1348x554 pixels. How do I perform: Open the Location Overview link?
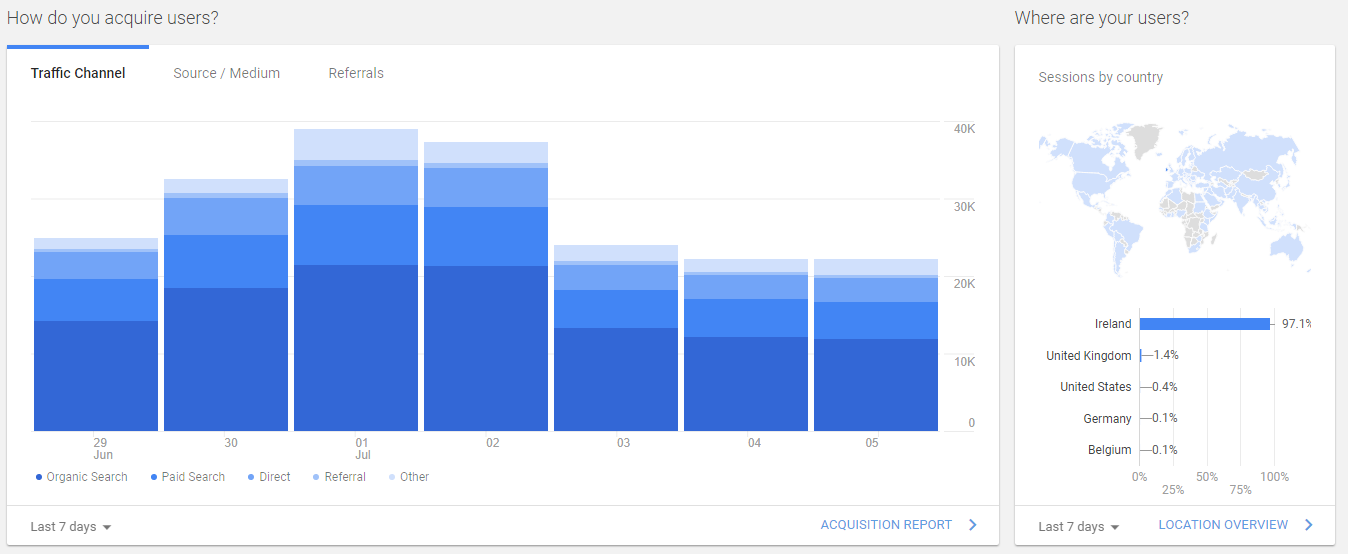click(x=1223, y=525)
